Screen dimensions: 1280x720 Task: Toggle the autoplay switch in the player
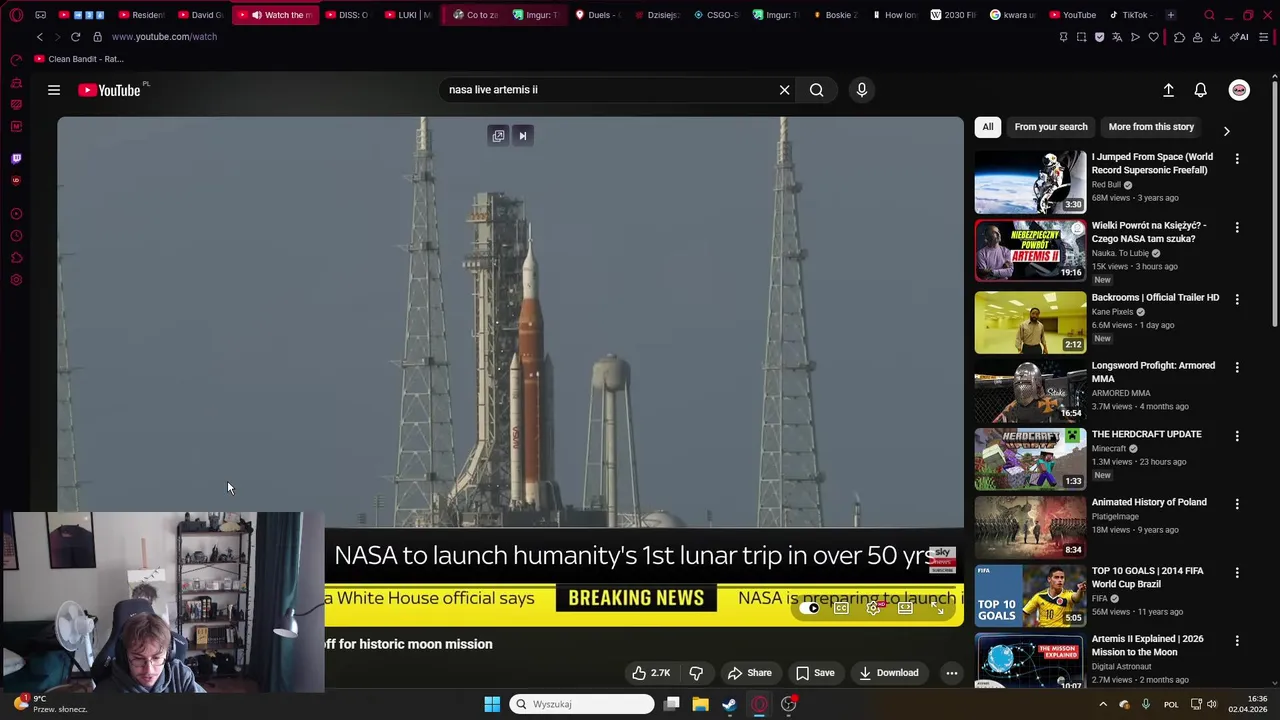[810, 608]
